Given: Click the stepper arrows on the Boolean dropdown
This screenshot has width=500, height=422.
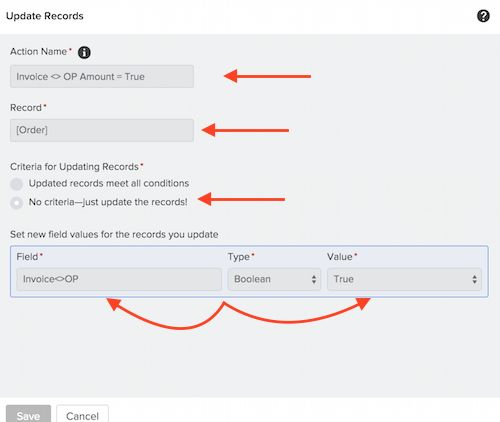Looking at the screenshot, I should (314, 279).
